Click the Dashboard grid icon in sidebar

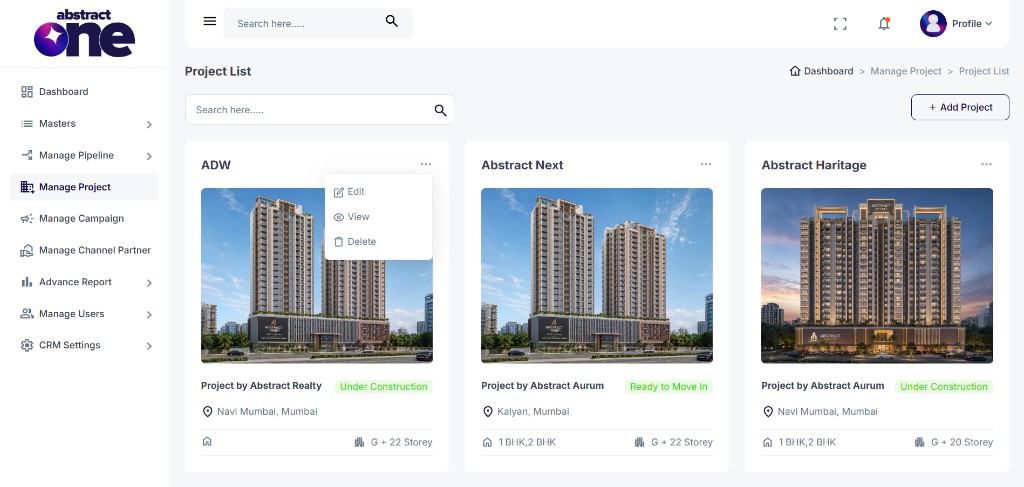click(27, 92)
